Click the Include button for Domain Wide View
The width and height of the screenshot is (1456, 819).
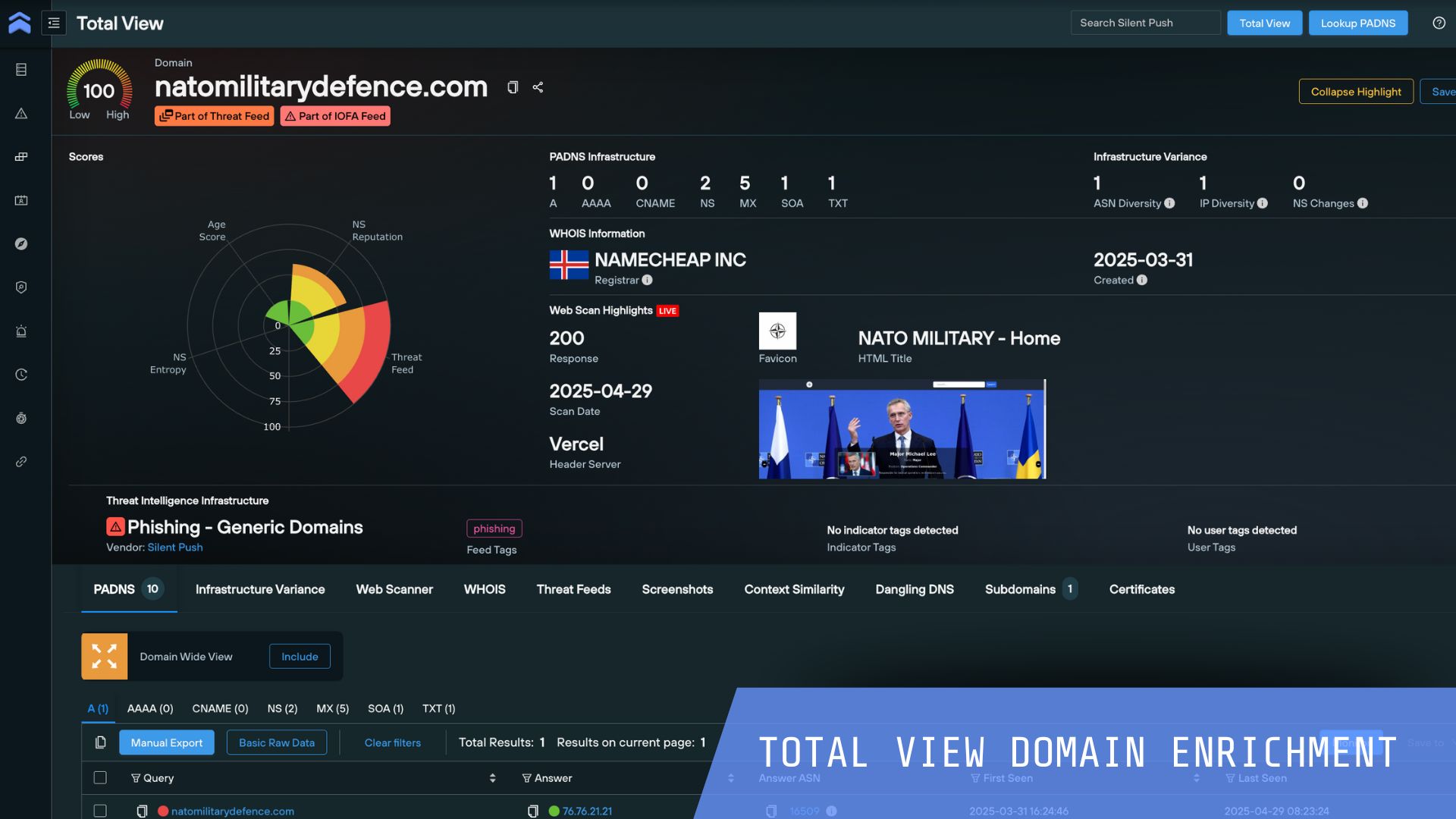(x=300, y=657)
